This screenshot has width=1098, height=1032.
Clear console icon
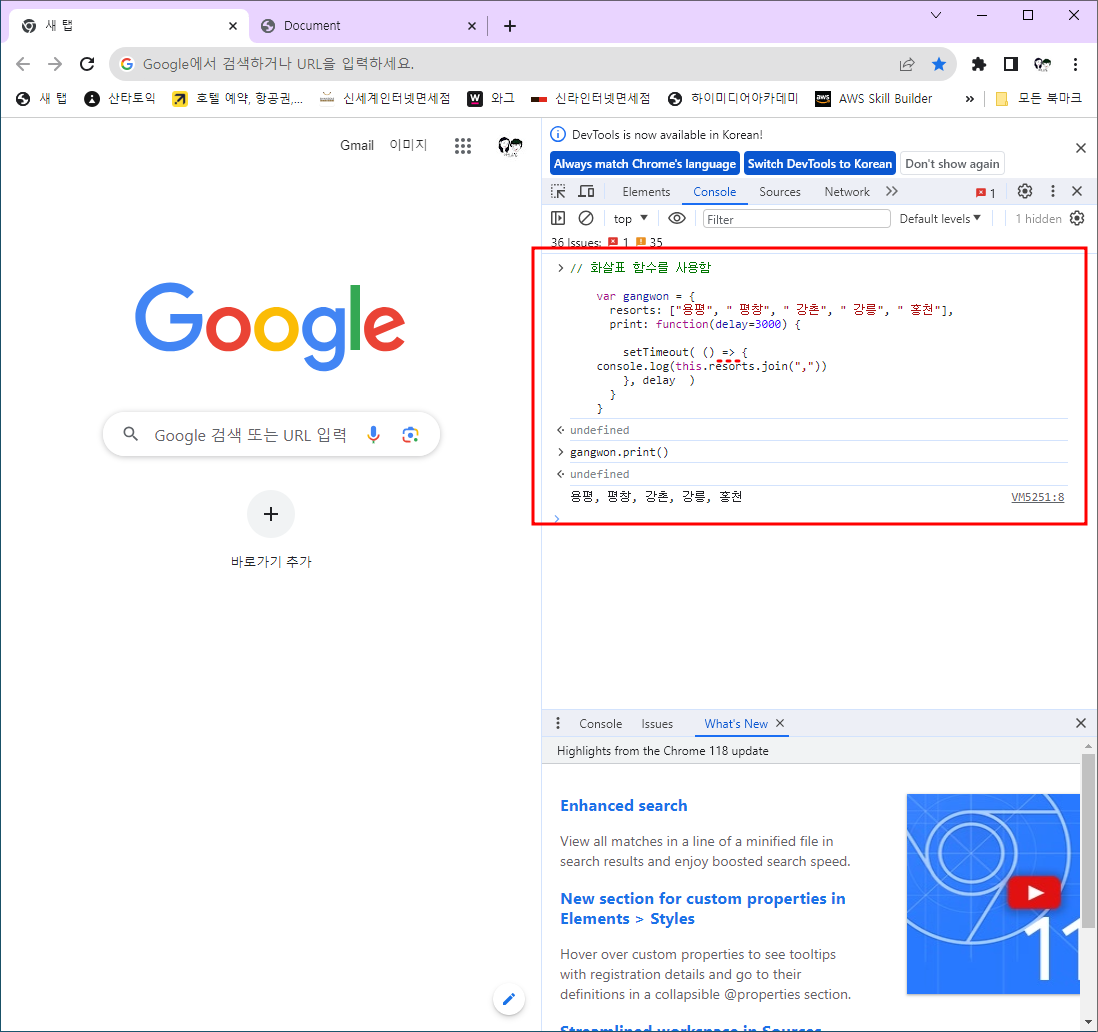[x=586, y=218]
